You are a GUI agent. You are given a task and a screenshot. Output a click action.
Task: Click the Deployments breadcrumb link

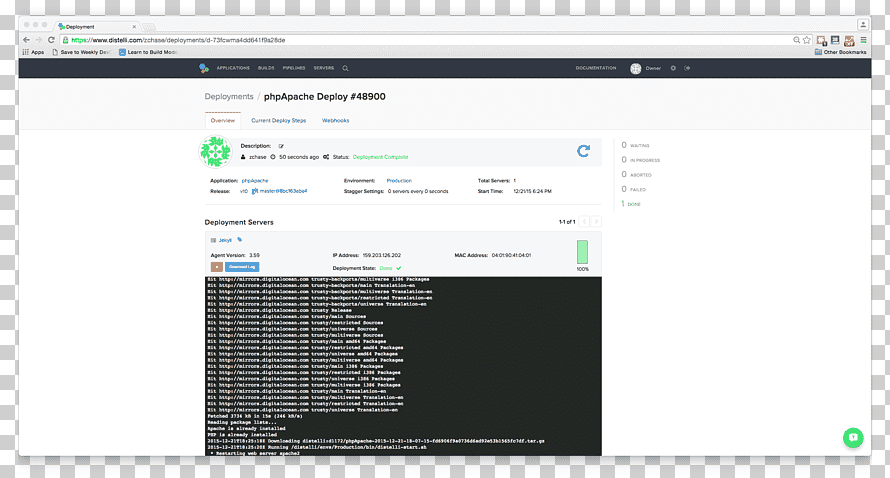(229, 97)
